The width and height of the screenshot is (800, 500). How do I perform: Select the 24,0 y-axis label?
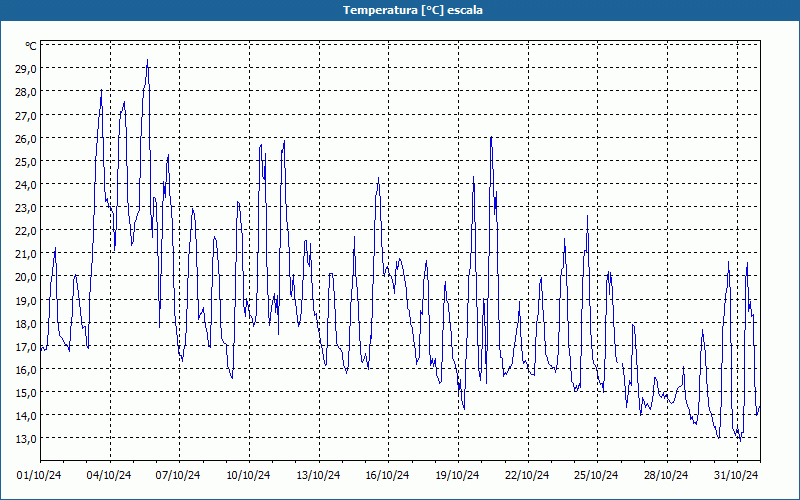(26, 185)
